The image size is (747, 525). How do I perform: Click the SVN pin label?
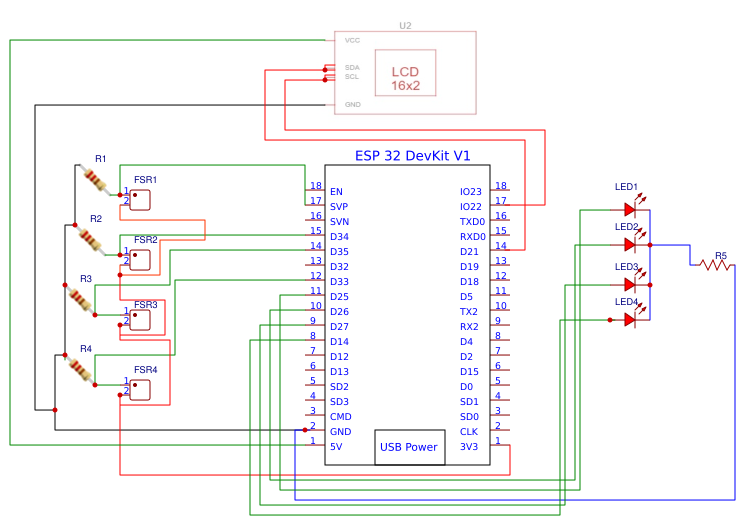339,222
